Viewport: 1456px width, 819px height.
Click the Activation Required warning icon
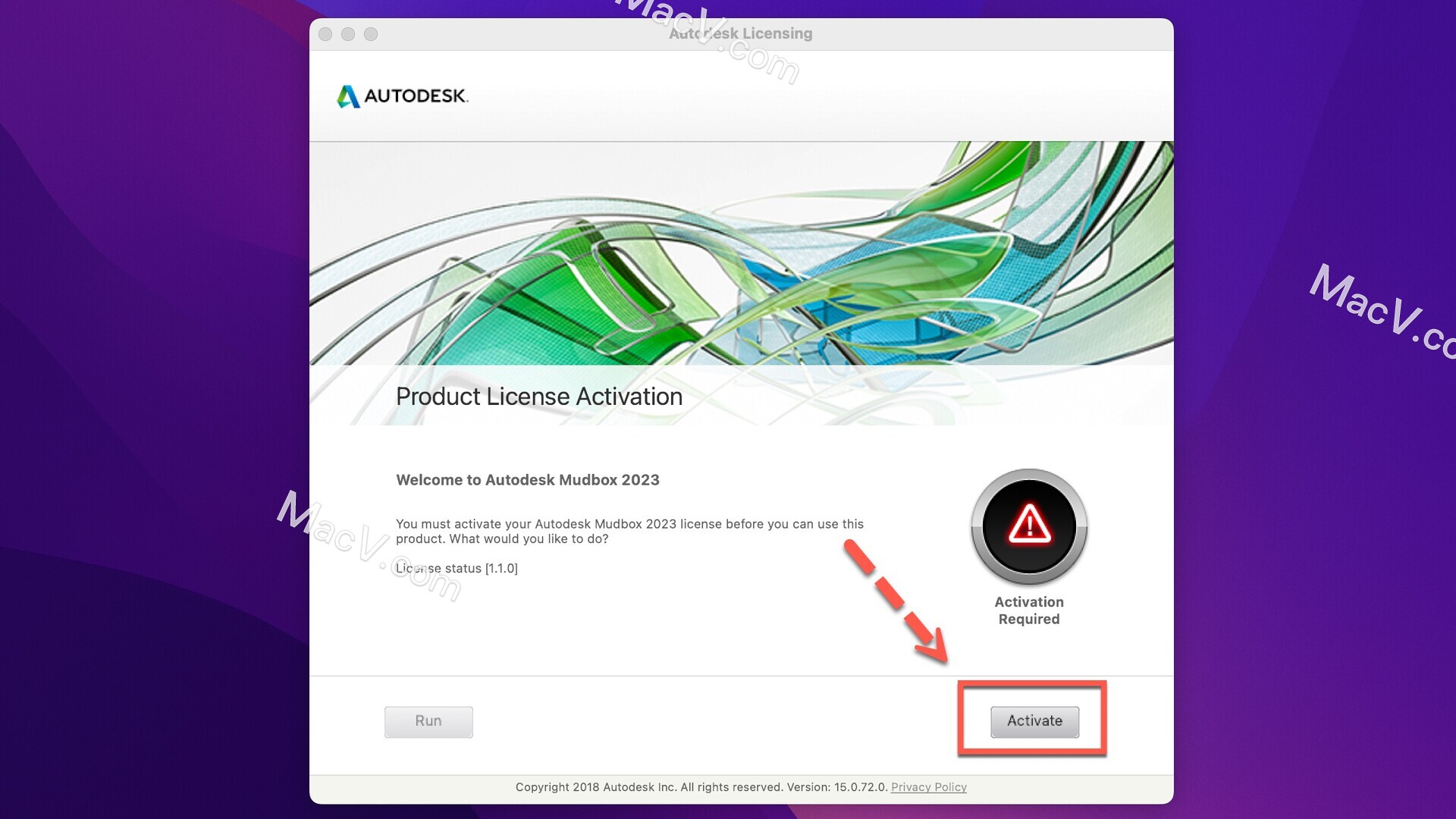(x=1030, y=525)
